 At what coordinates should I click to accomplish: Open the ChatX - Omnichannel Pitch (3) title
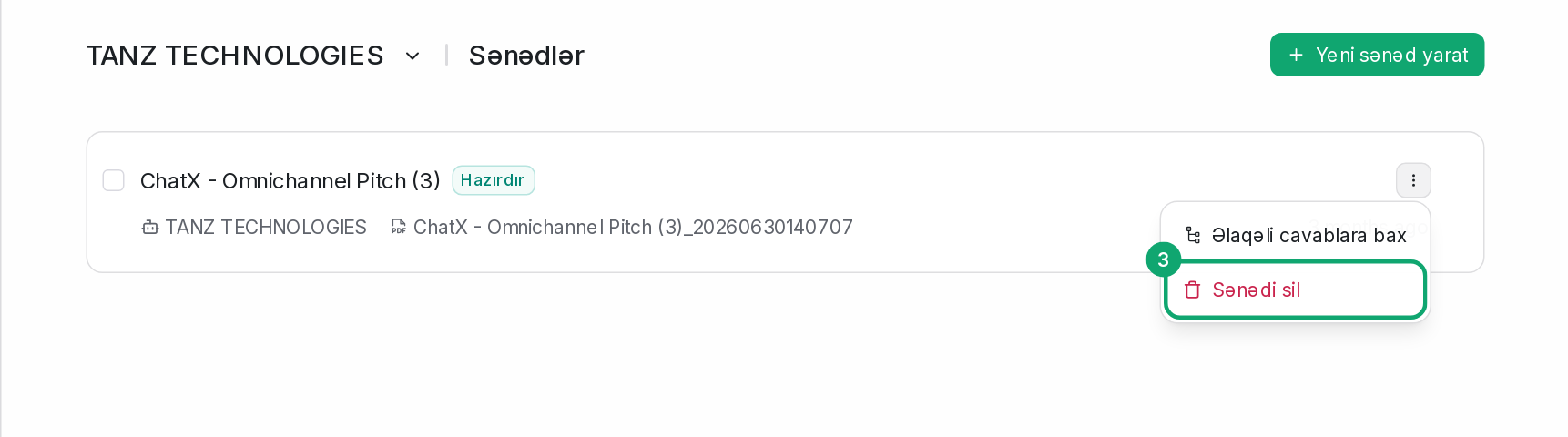(290, 180)
